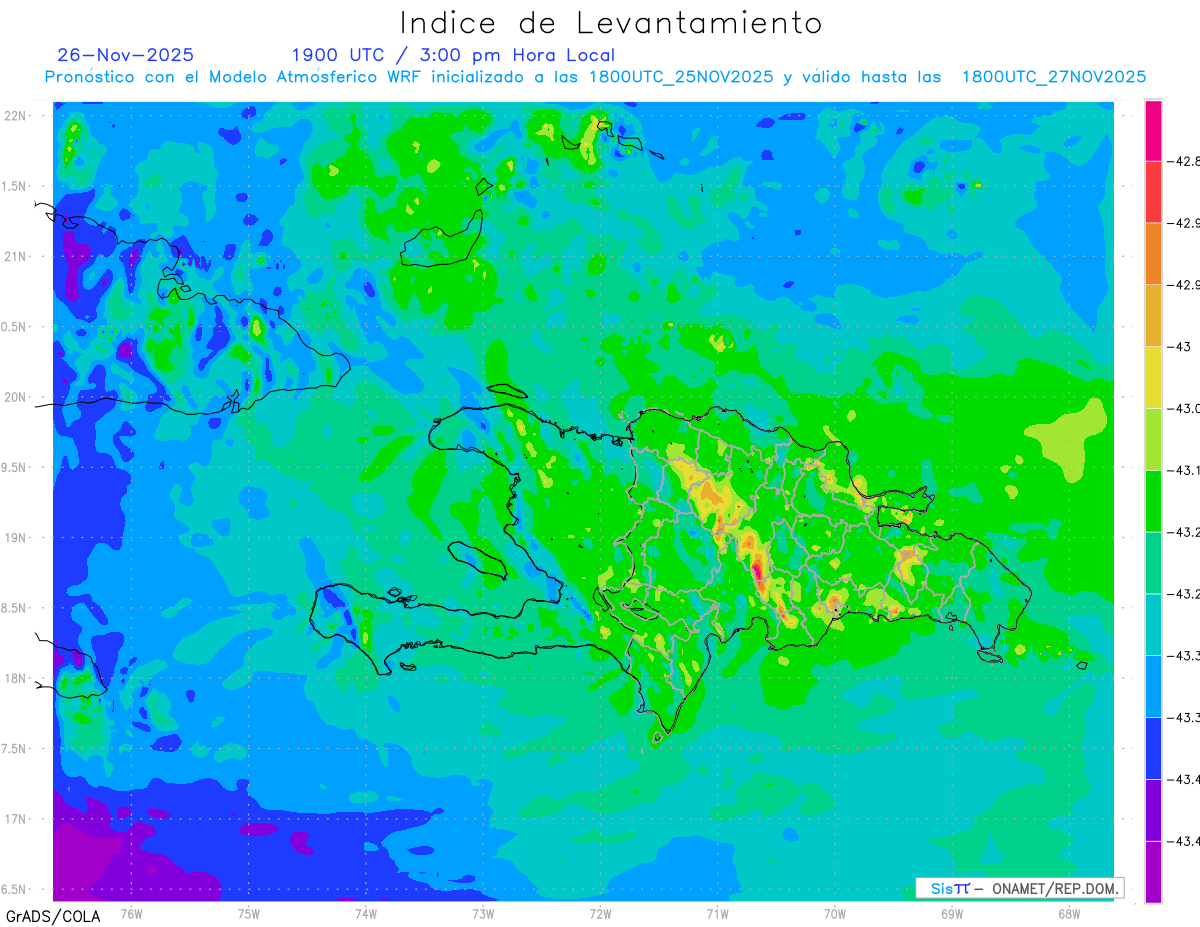Click the 'Indice de Levantamiento' title
The height and width of the screenshot is (927, 1200).
611,23
